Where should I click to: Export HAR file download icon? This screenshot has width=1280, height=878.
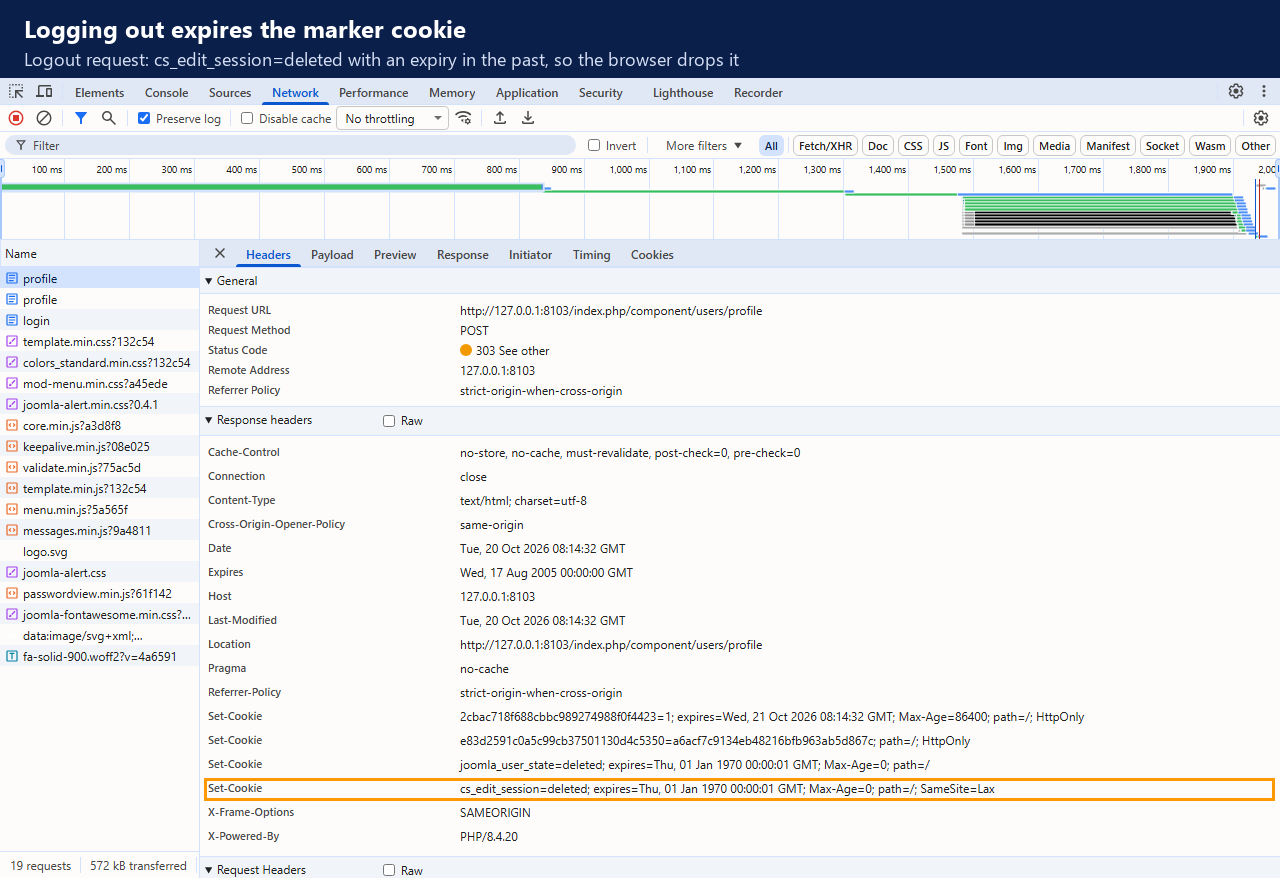coord(528,118)
